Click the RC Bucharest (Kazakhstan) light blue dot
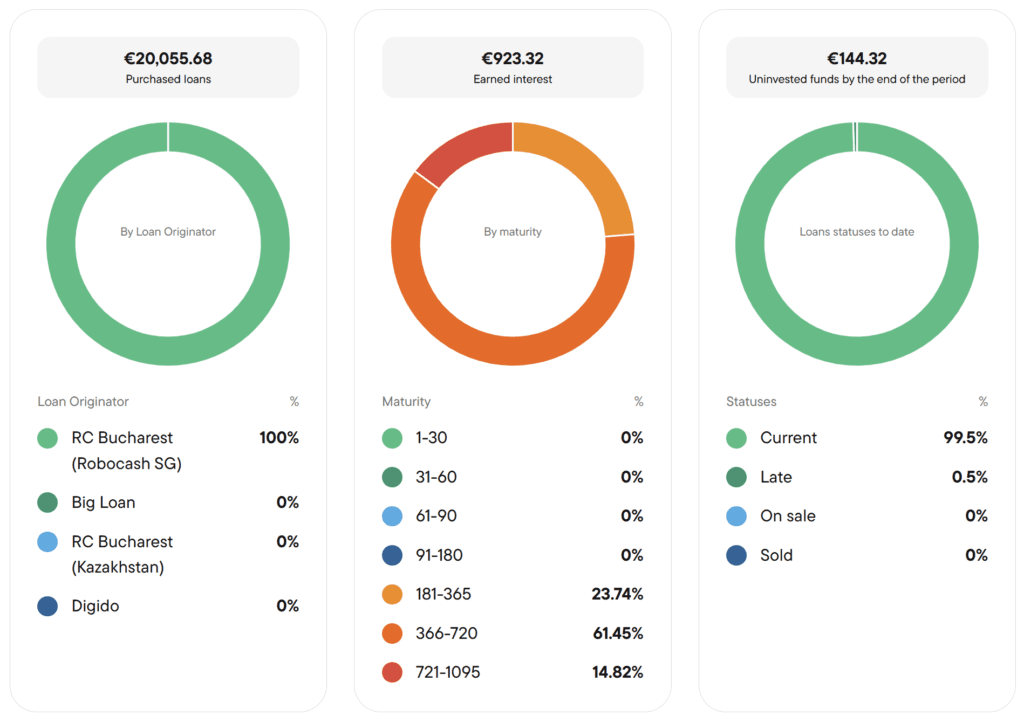This screenshot has height=716, width=1024. pyautogui.click(x=48, y=542)
